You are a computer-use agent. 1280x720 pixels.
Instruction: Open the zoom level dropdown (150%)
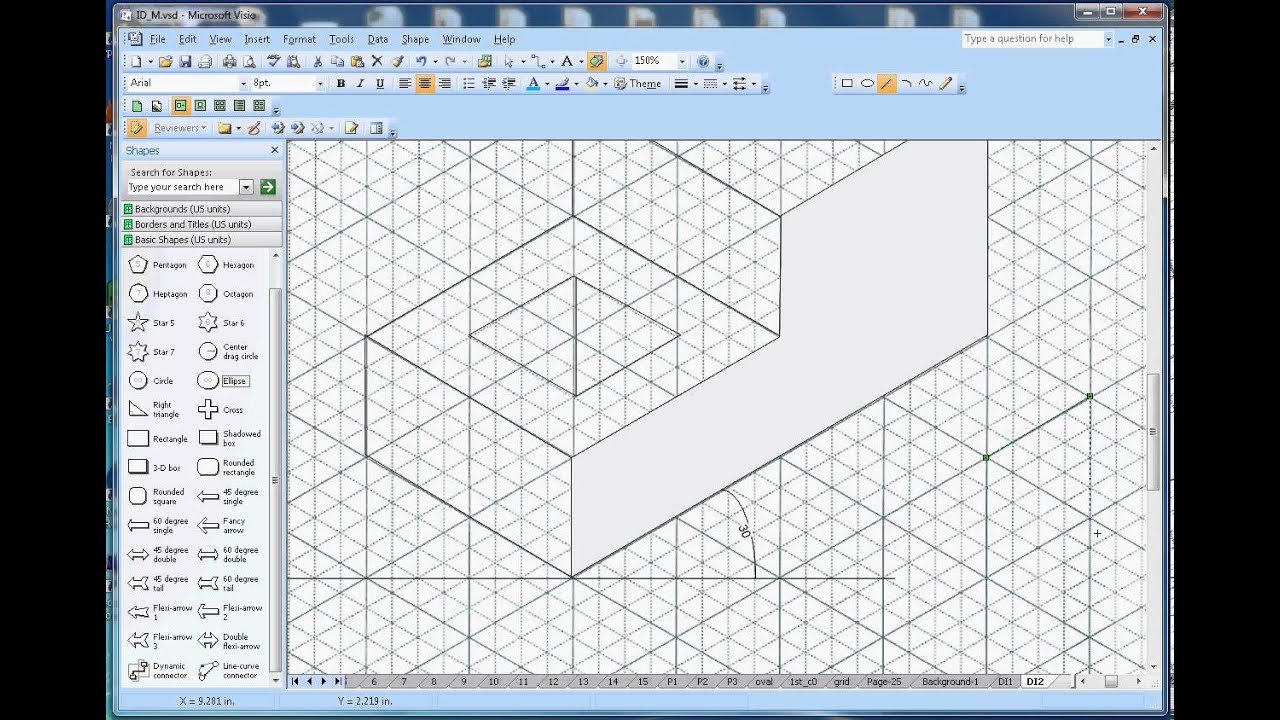682,62
